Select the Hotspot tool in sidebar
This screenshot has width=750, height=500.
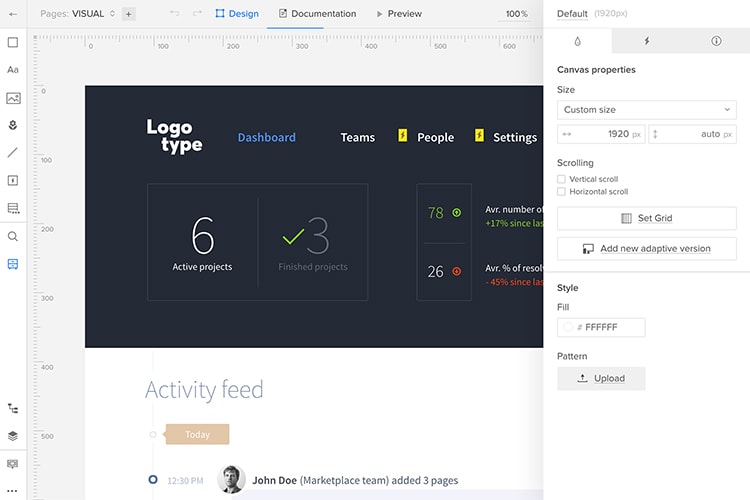click(x=13, y=180)
